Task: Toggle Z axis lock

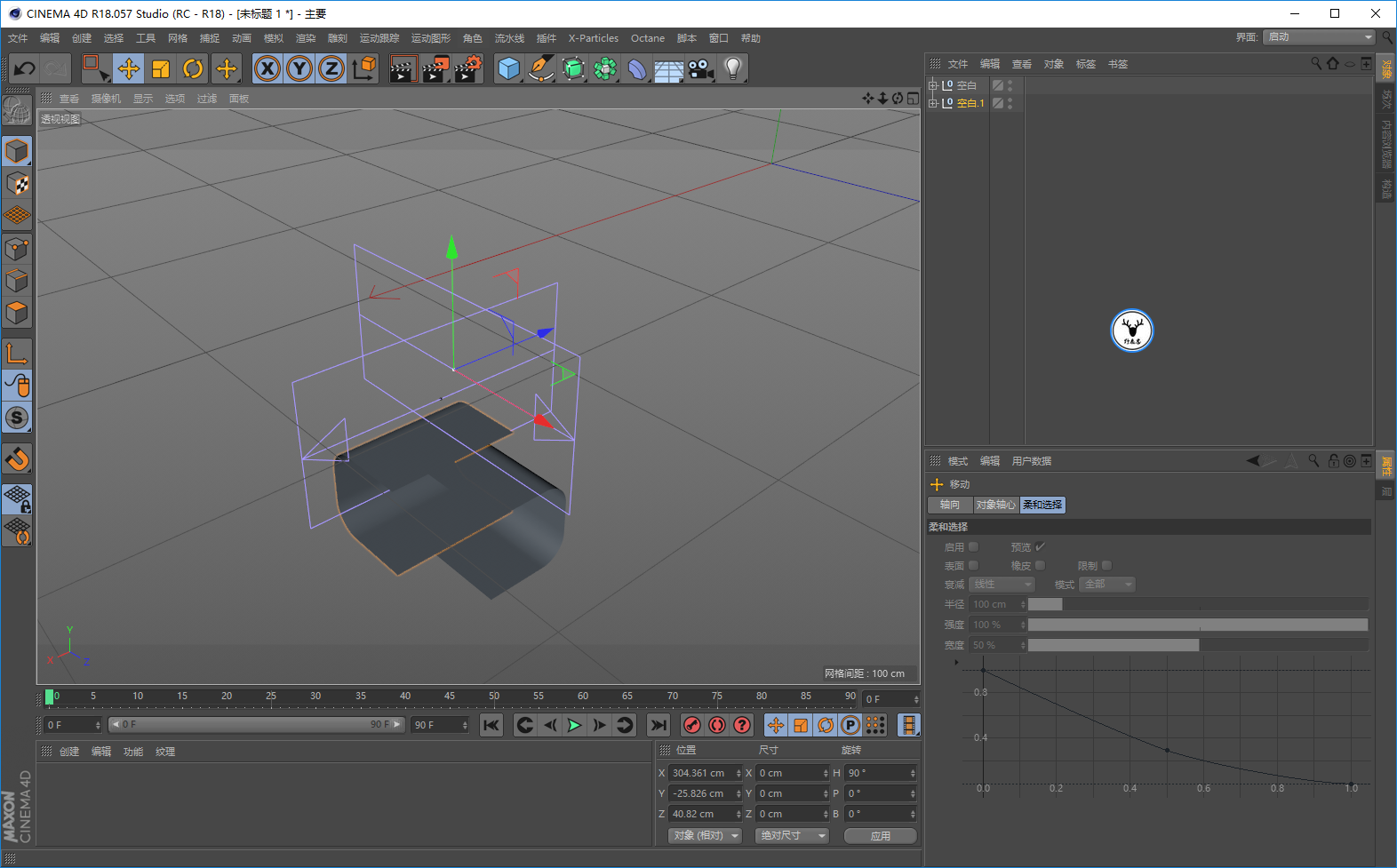Action: pos(331,68)
